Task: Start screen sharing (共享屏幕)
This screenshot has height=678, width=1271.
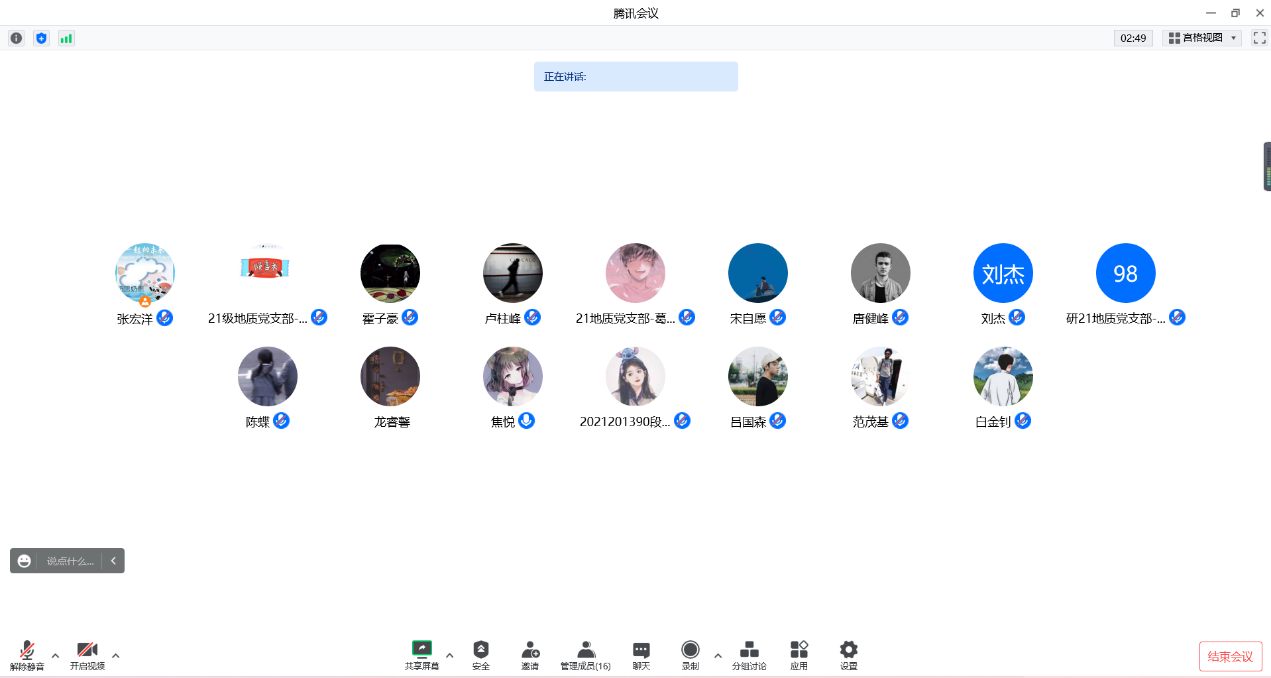Action: [x=421, y=655]
